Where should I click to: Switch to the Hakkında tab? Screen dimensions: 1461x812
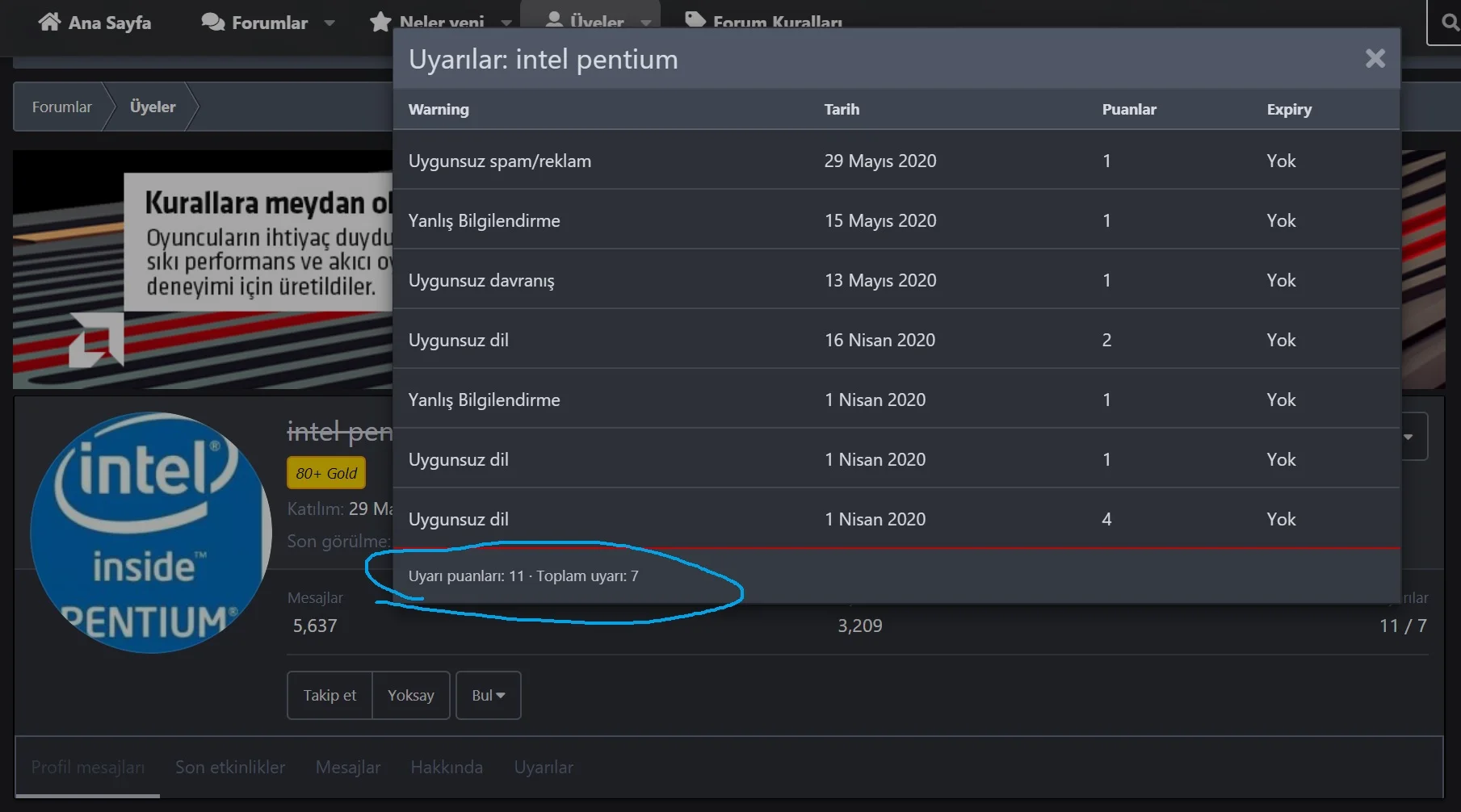pos(447,767)
